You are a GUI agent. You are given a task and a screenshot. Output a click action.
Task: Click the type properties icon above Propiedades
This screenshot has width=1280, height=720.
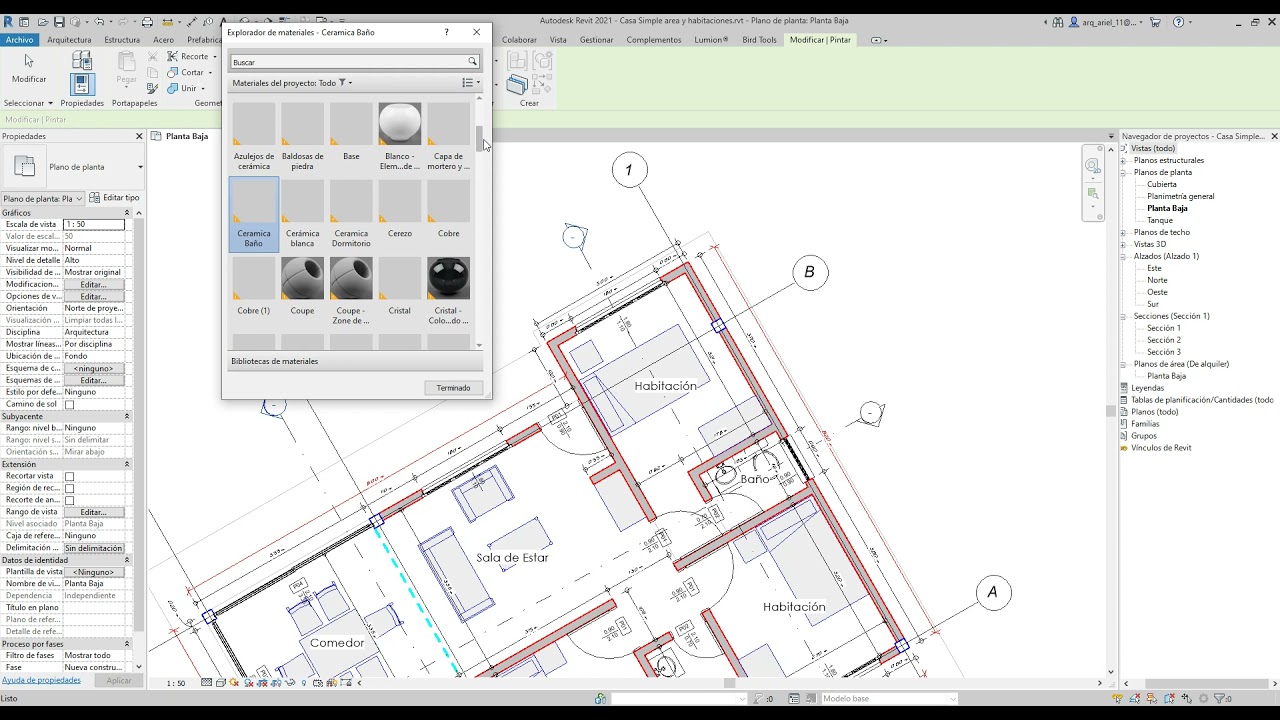click(x=82, y=60)
